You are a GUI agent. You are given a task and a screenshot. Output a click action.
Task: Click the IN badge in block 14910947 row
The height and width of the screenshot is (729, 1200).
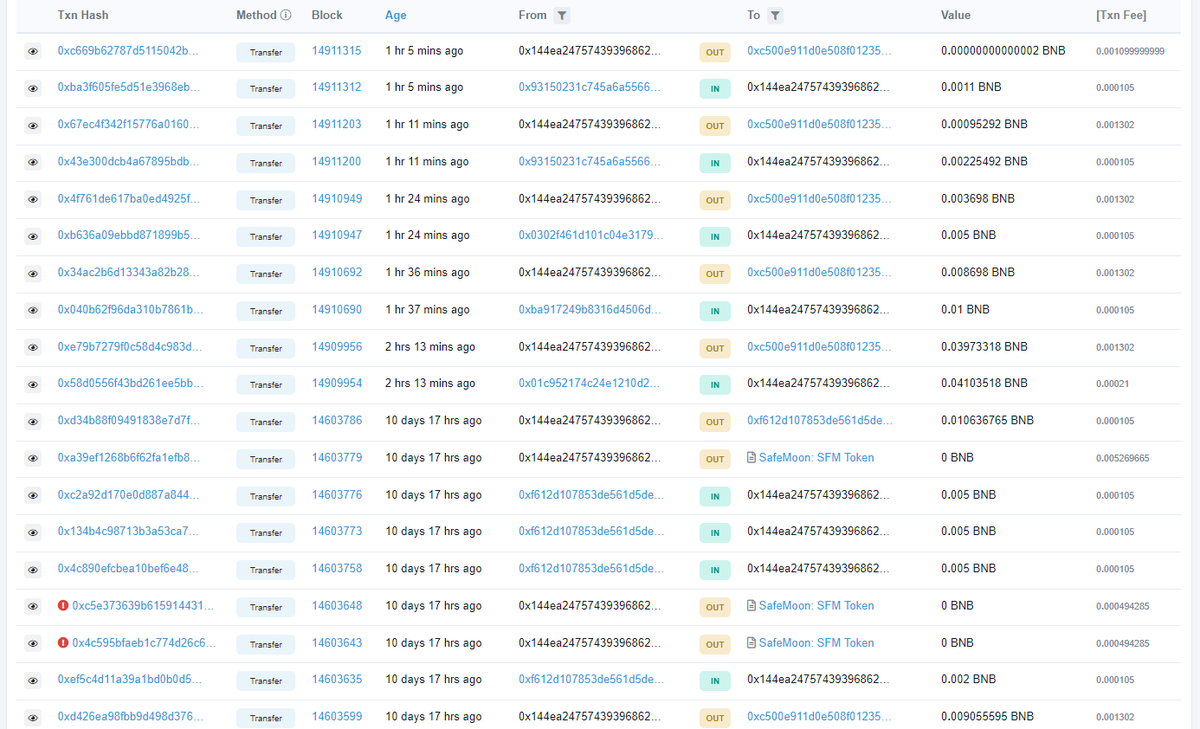[x=715, y=237]
